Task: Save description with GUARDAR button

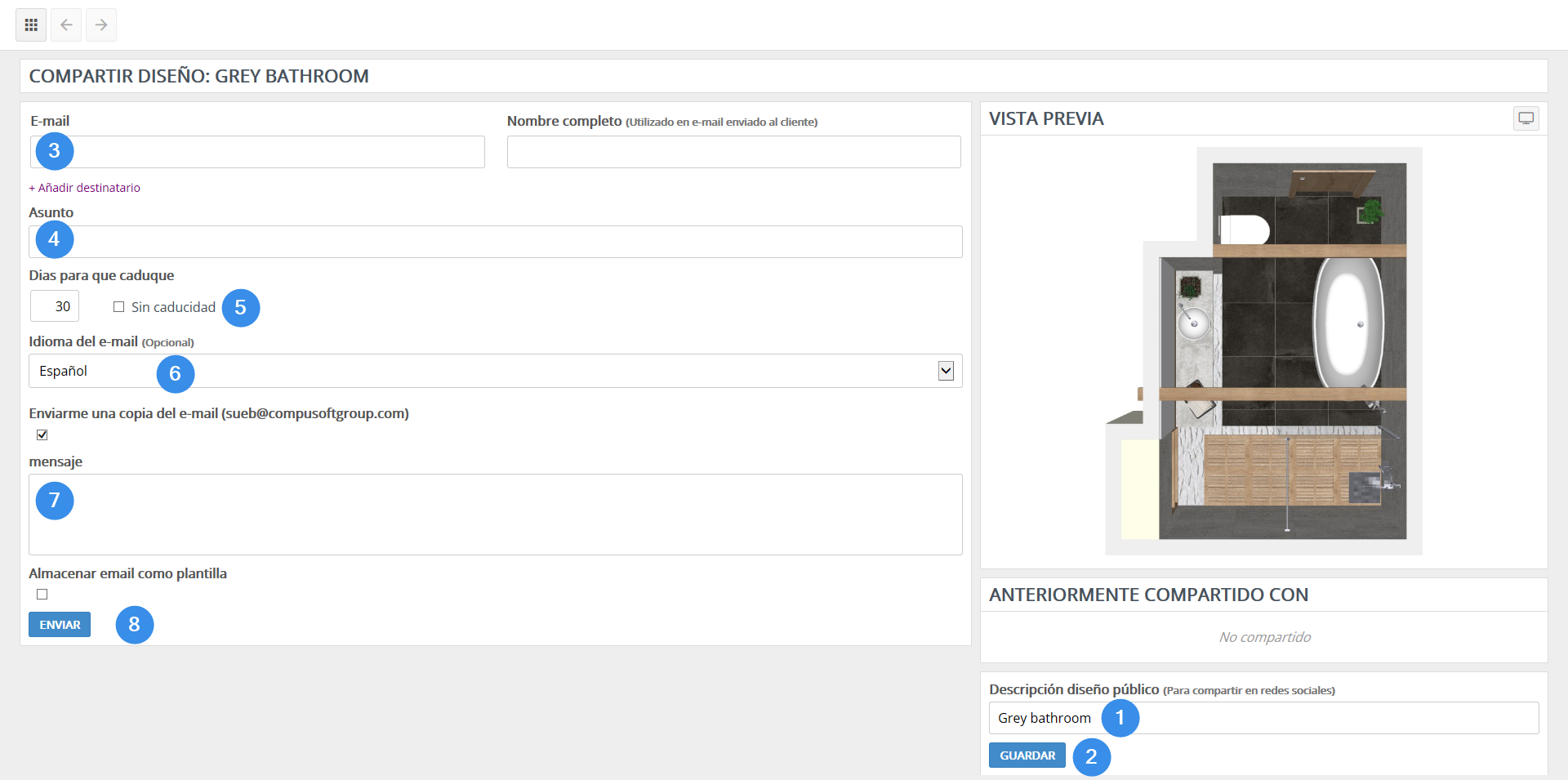Action: click(x=1027, y=755)
